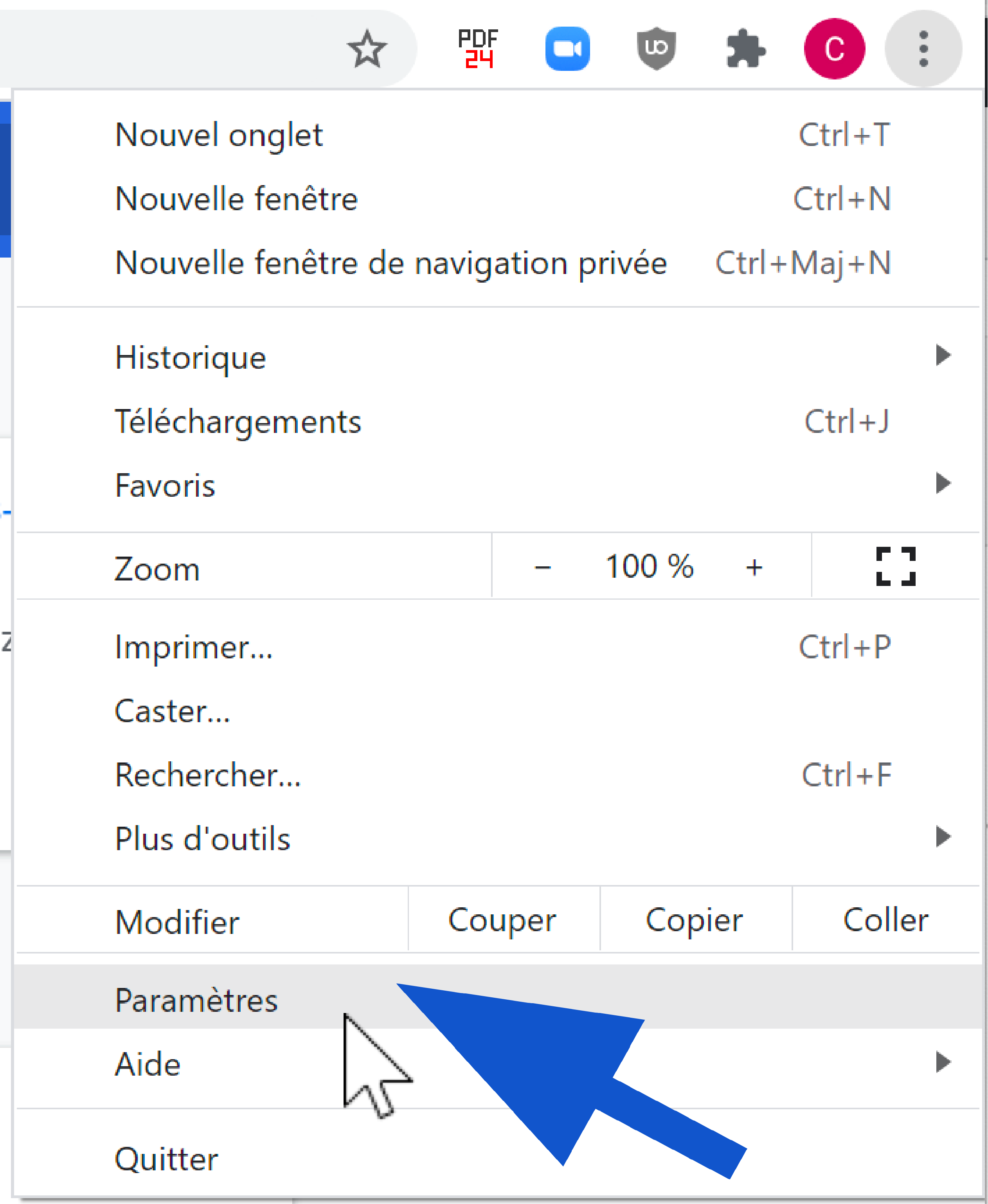The width and height of the screenshot is (988, 1204).
Task: Bookmark this page with the star icon
Action: click(x=367, y=49)
